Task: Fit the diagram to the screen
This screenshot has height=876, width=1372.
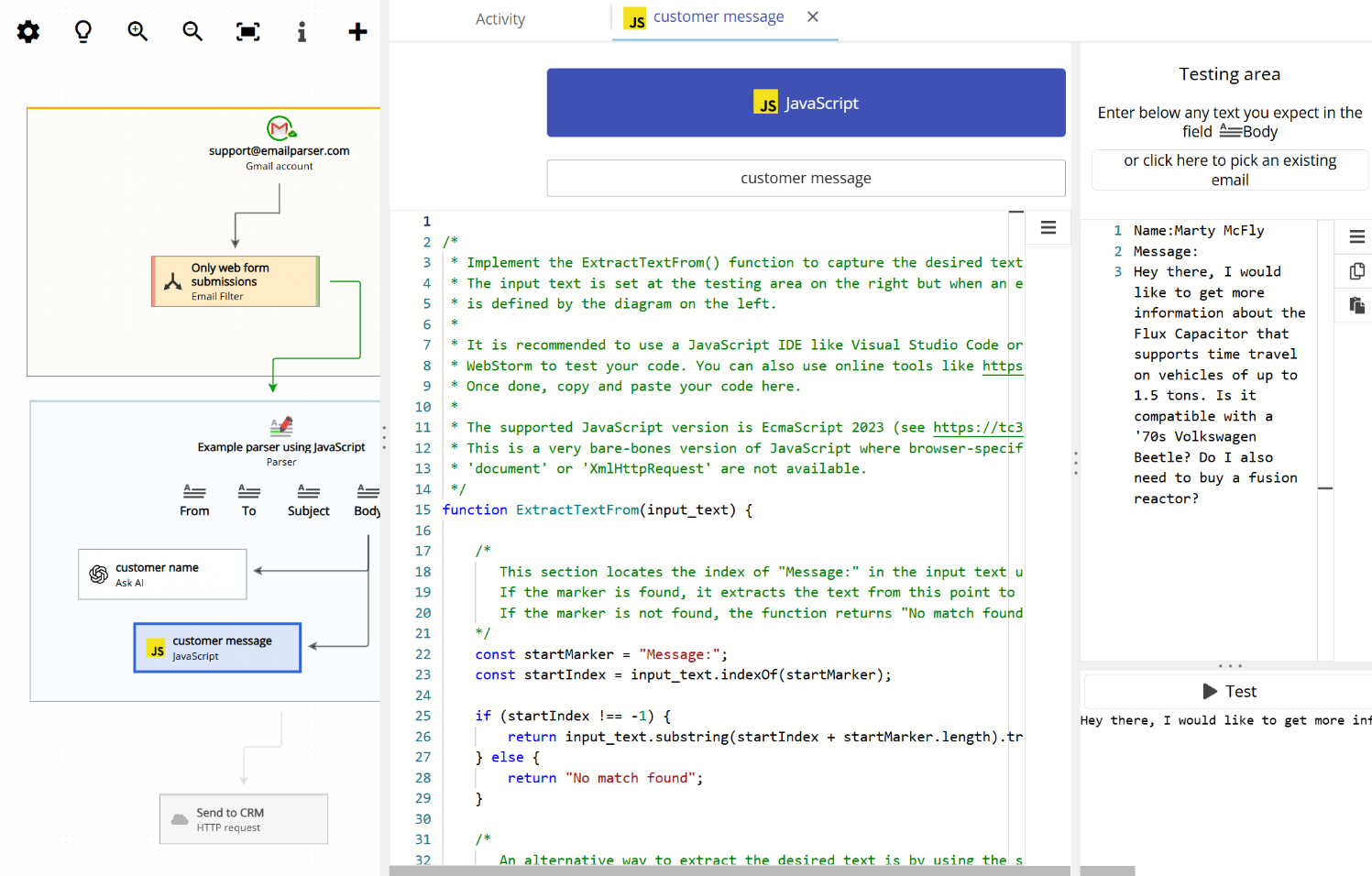Action: click(247, 31)
